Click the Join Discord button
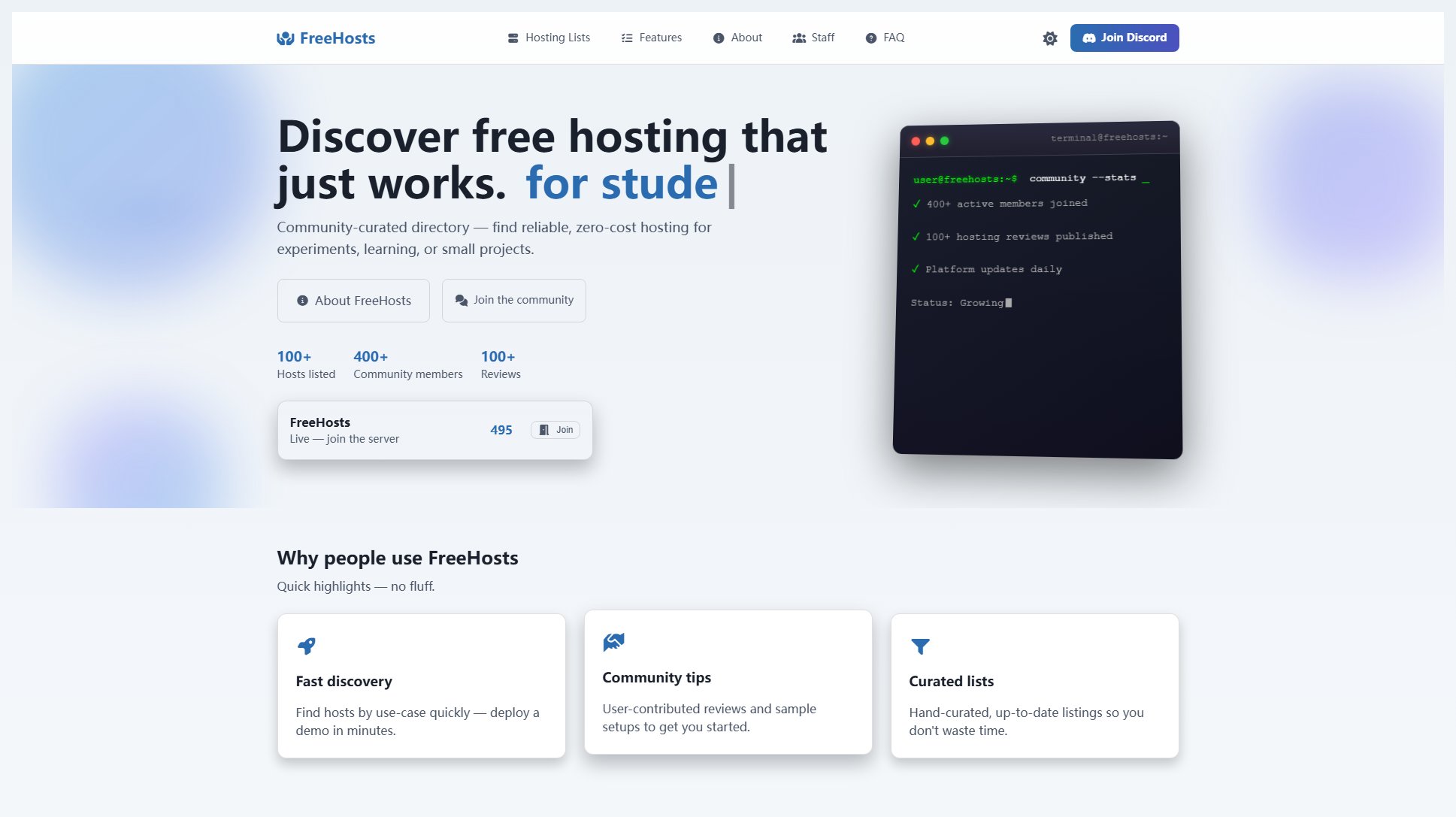The height and width of the screenshot is (817, 1456). coord(1125,38)
